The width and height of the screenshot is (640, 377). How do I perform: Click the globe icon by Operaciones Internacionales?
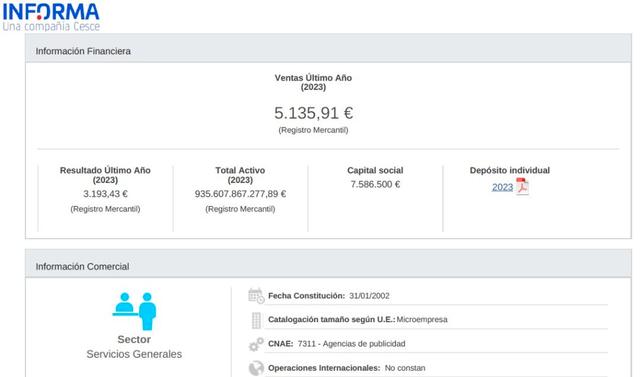coord(256,368)
